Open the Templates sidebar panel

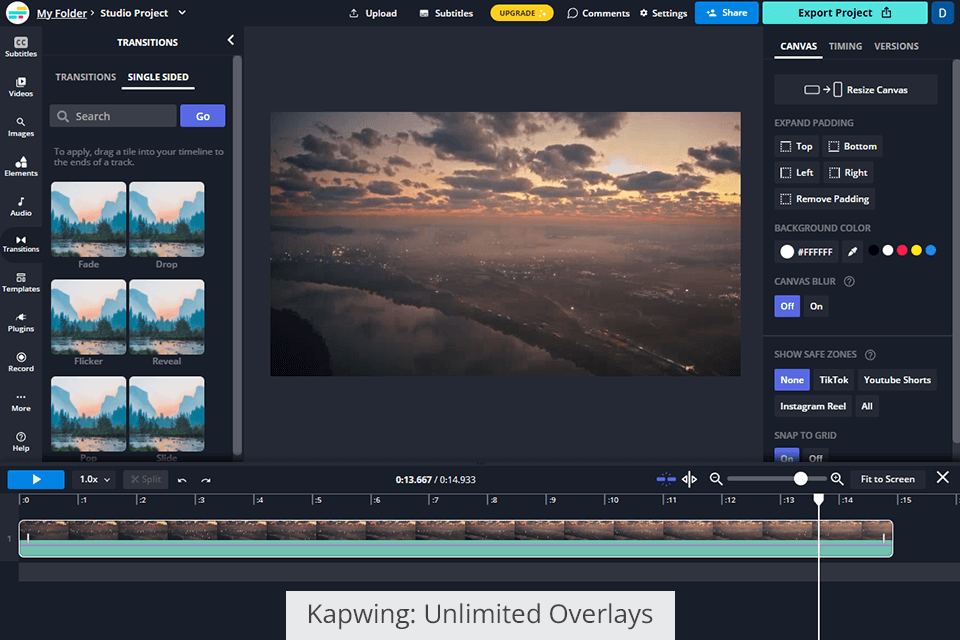21,283
